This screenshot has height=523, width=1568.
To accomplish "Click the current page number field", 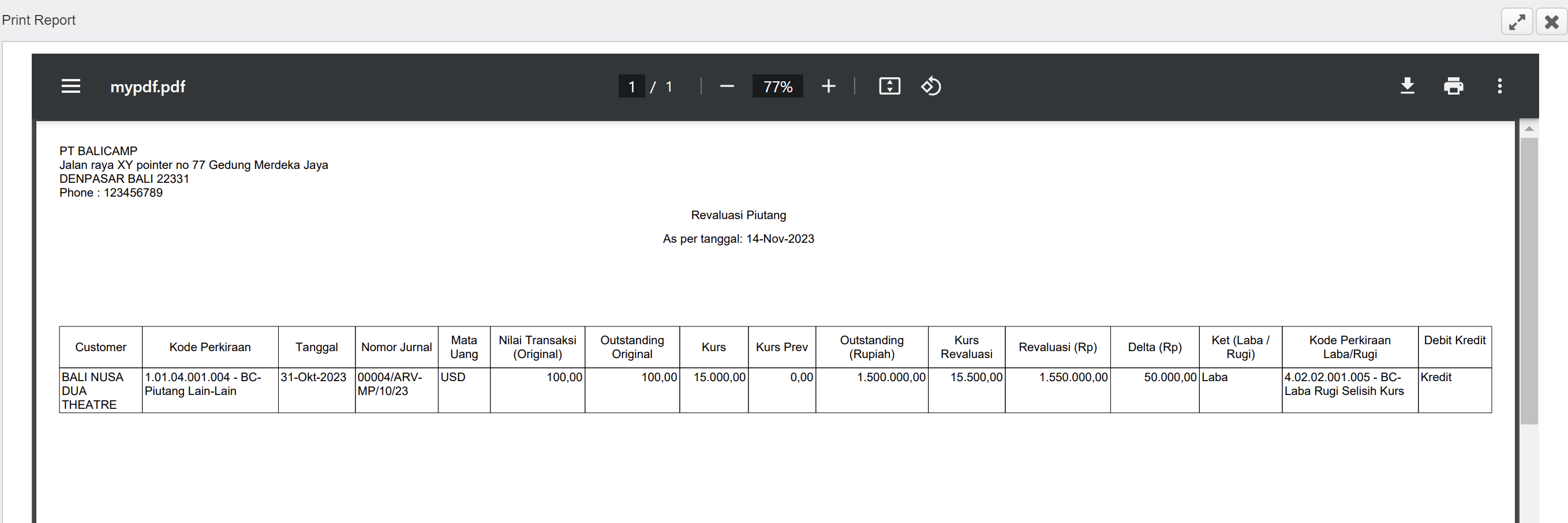I will [x=631, y=86].
